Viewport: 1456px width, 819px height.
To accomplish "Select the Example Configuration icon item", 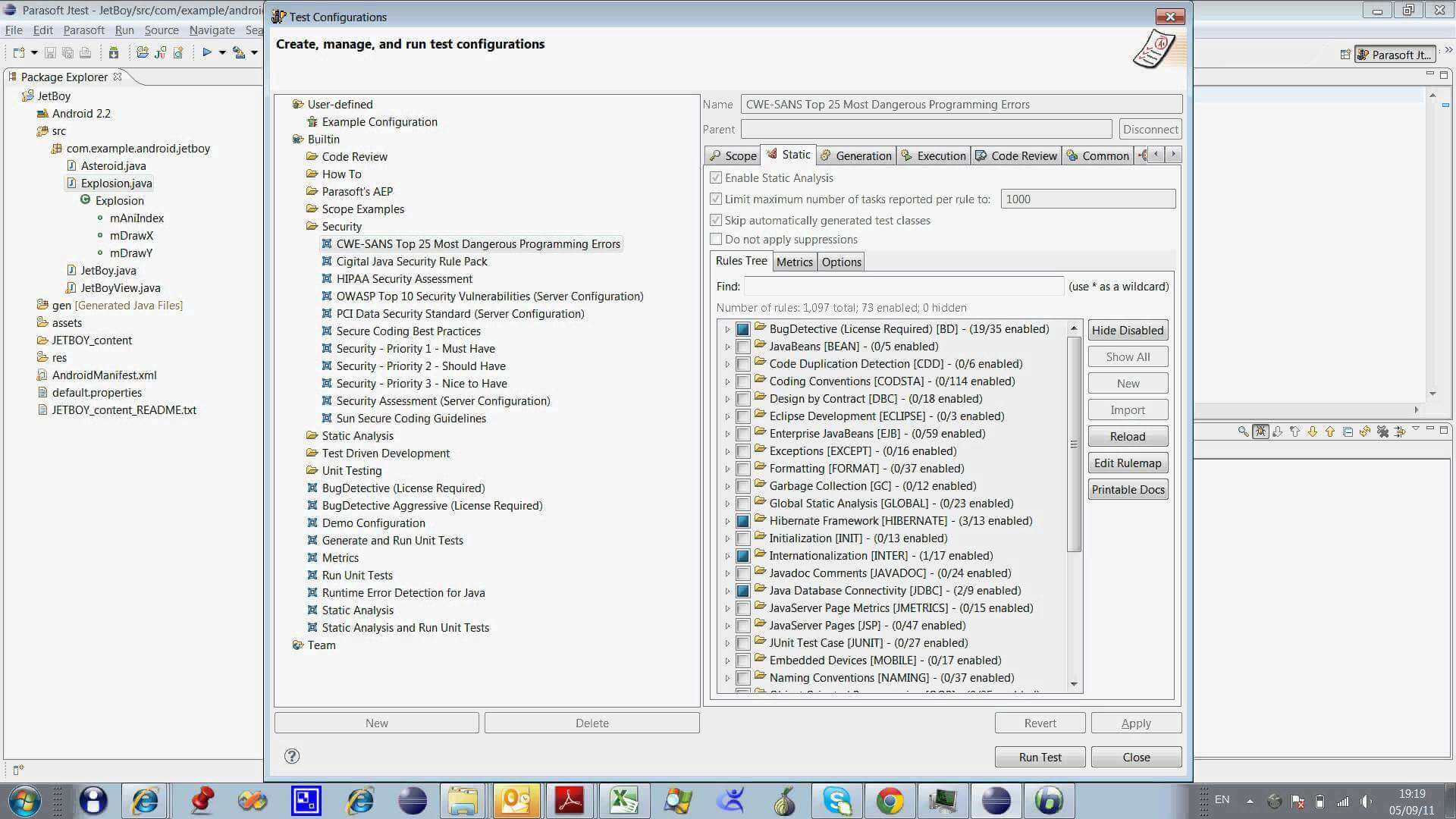I will point(312,122).
